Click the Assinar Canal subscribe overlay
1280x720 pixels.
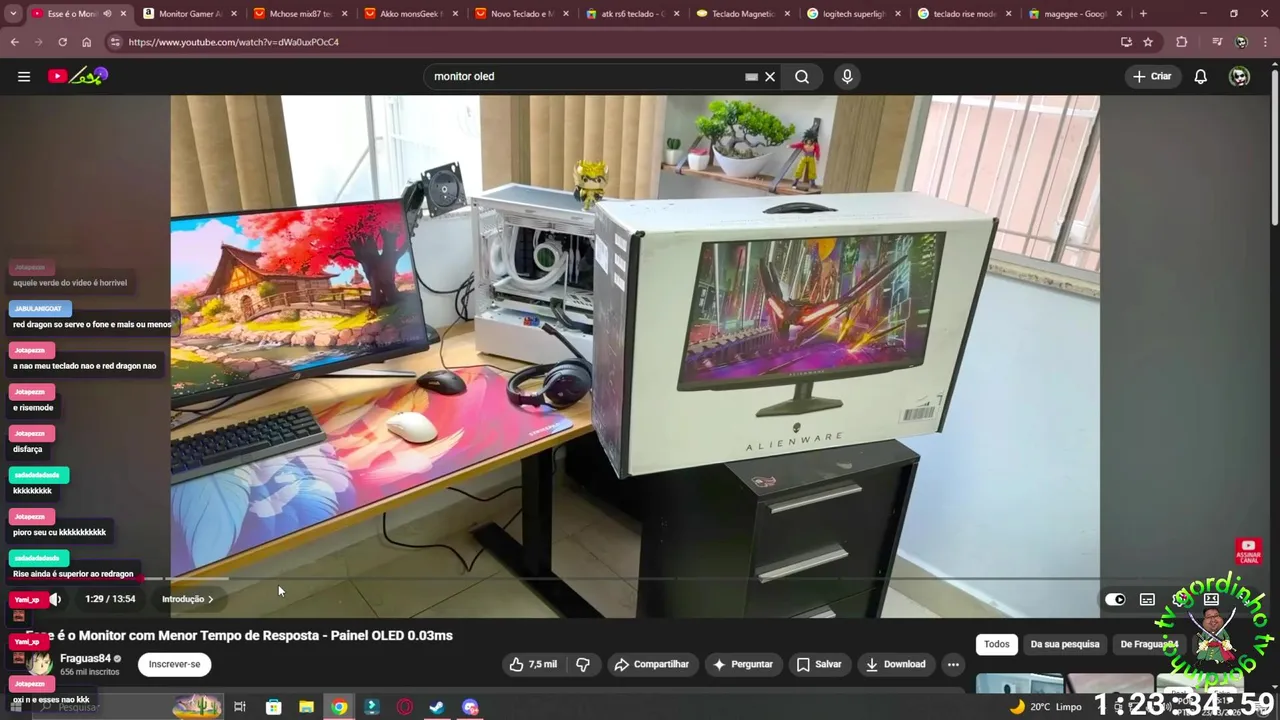(1248, 551)
